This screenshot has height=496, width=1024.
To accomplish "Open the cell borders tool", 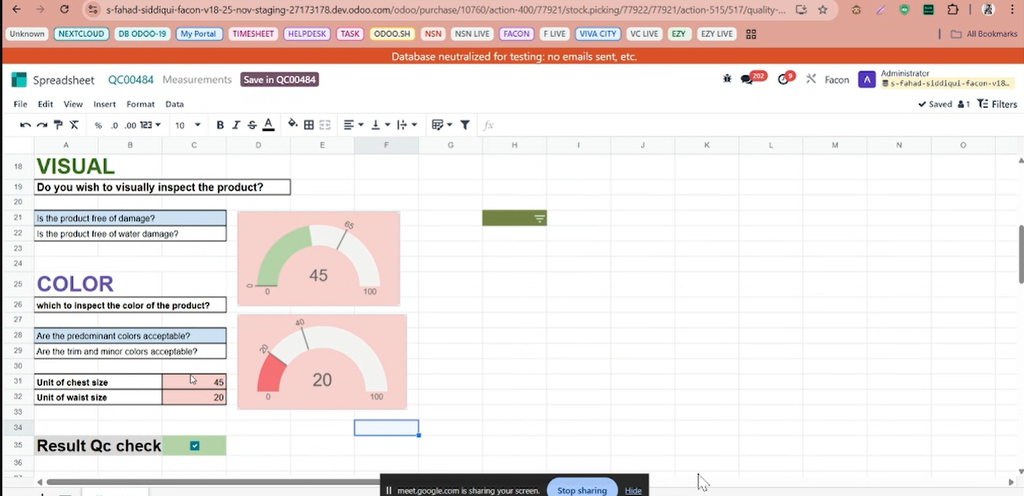I will click(309, 125).
